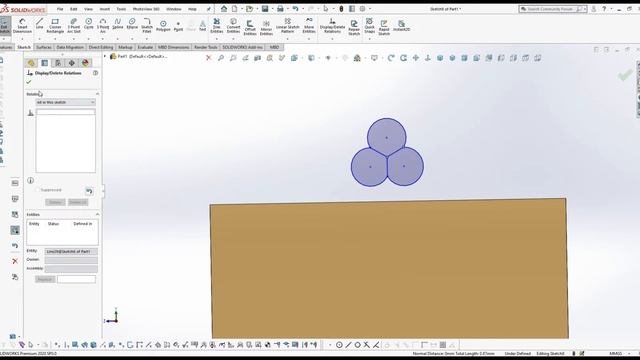
Task: Click the Undo icon in title toolbar
Action: [x=295, y=9]
